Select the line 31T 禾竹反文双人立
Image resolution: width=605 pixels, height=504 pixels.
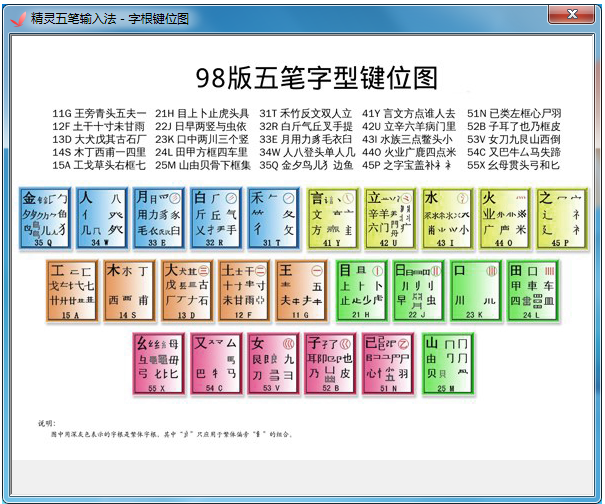tap(306, 113)
